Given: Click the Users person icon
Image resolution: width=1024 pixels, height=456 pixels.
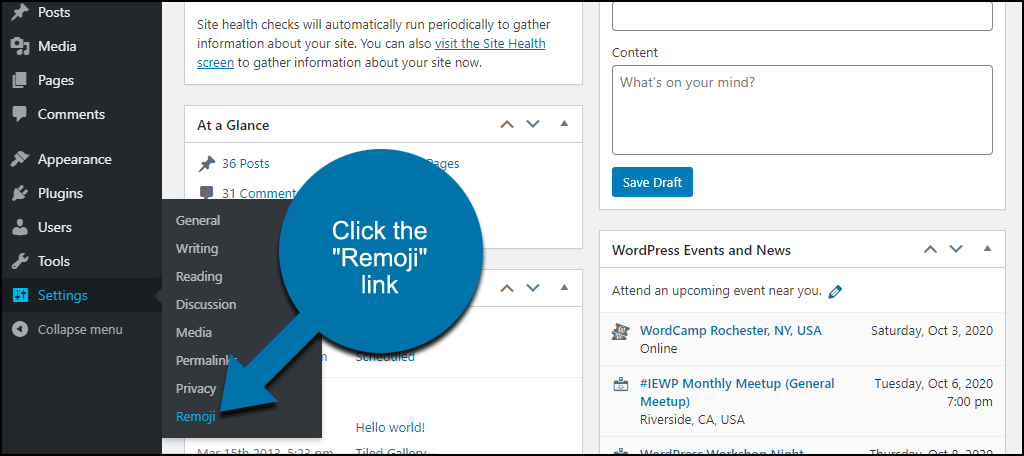Looking at the screenshot, I should coord(19,227).
